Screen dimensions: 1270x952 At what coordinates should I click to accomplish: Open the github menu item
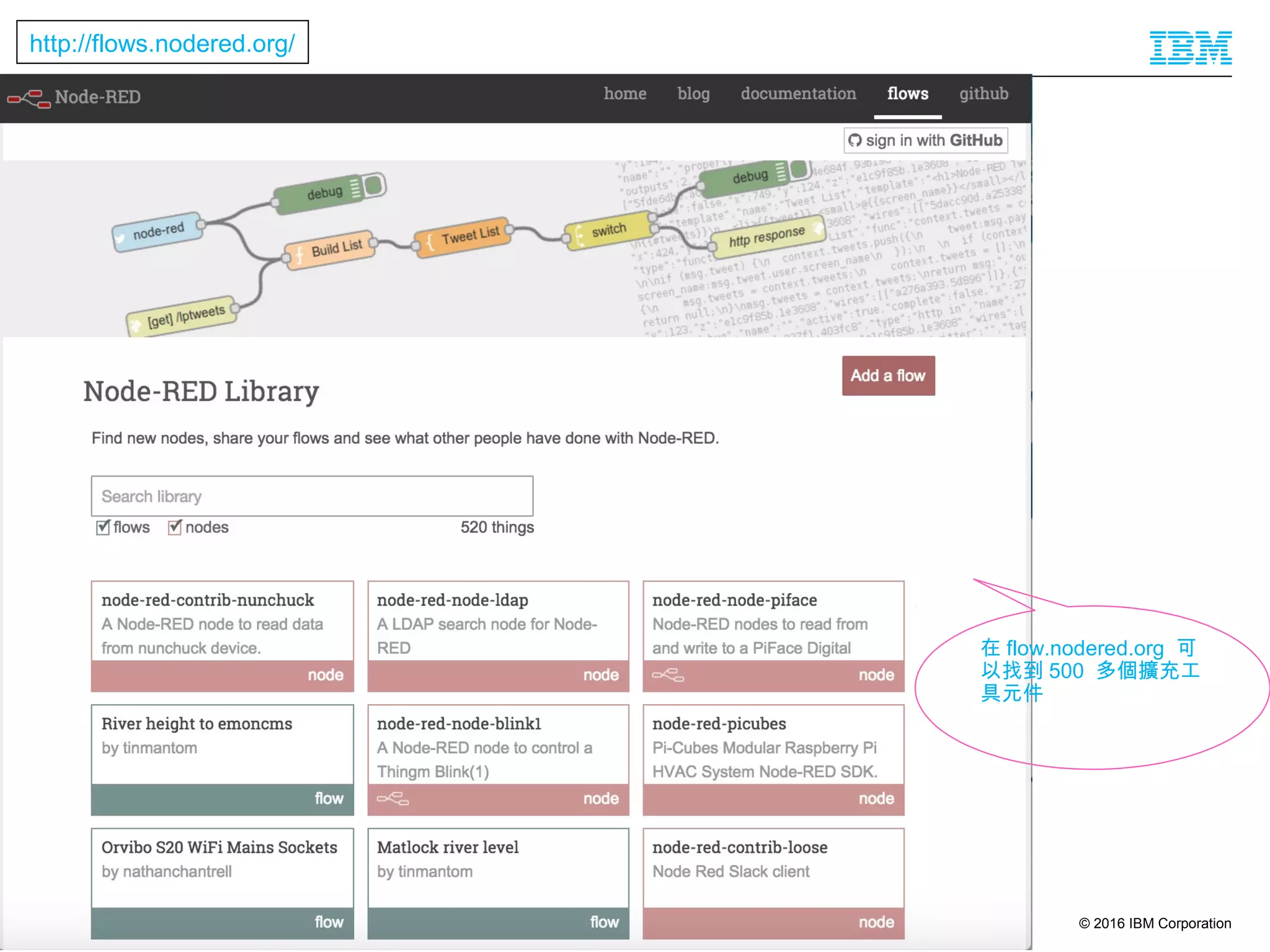tap(984, 94)
